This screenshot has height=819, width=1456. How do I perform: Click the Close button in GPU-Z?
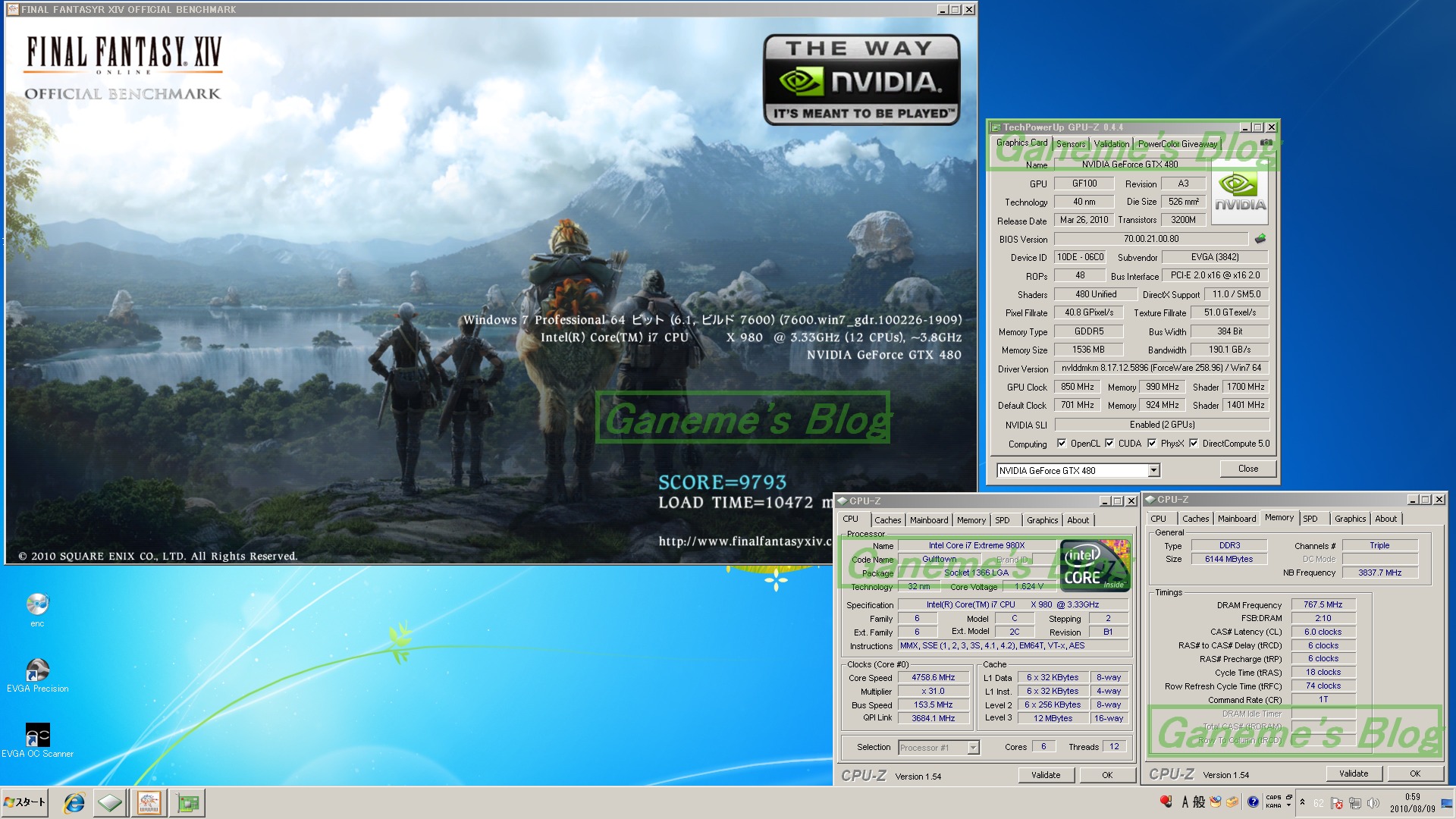coord(1247,469)
